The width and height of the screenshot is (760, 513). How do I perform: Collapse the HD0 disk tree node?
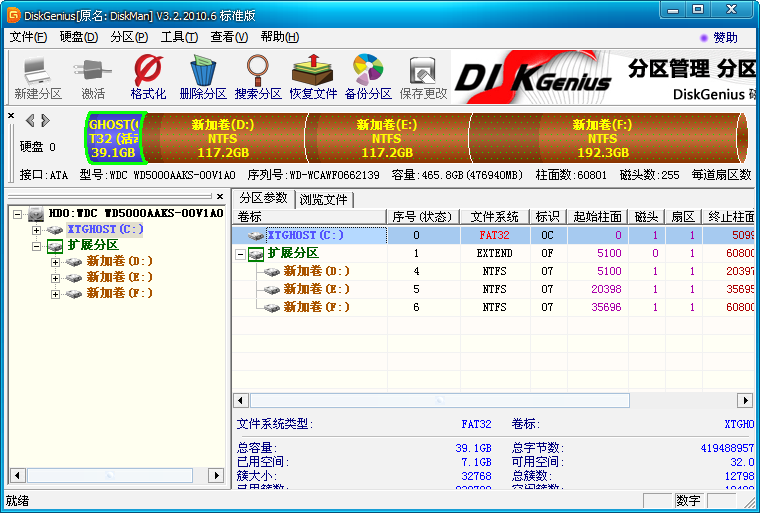coord(18,214)
